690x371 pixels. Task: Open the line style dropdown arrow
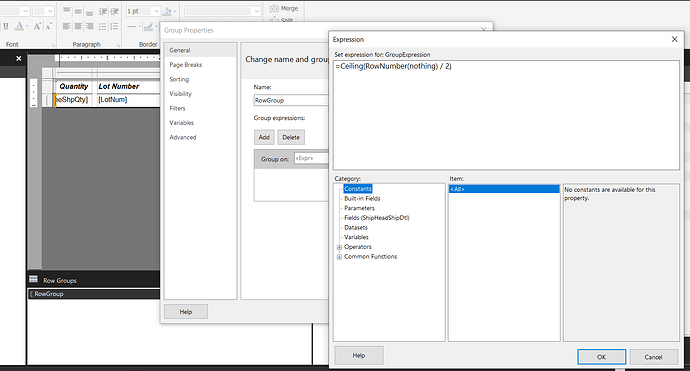tap(139, 26)
